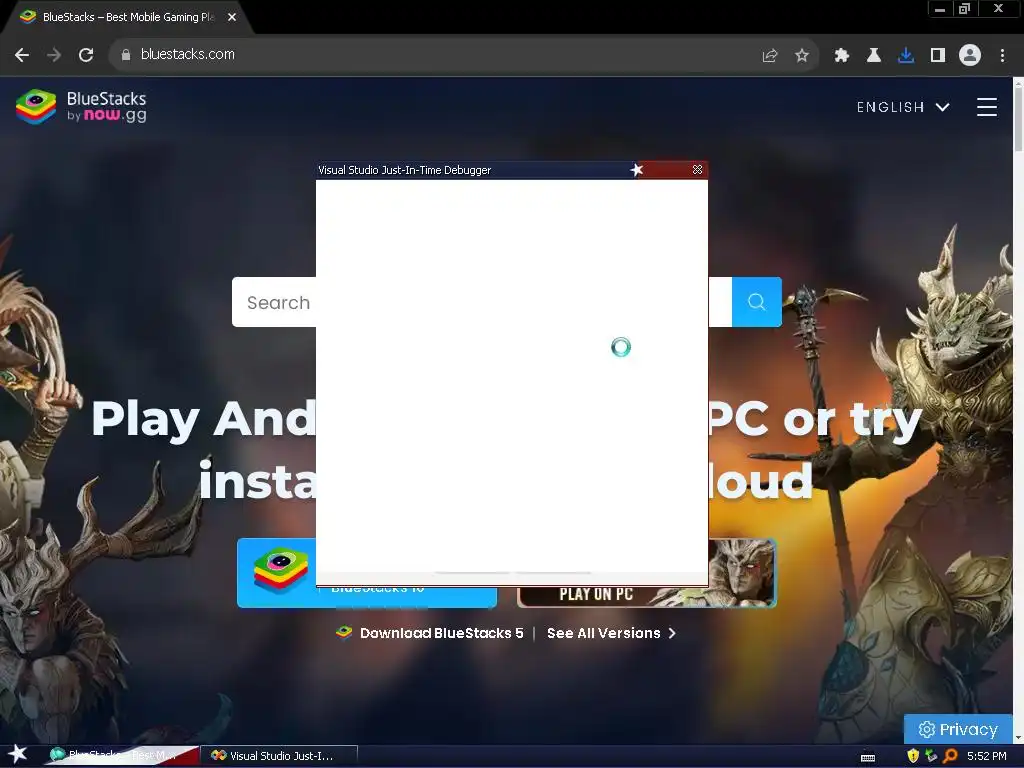Click the shield security tray icon
Image resolution: width=1024 pixels, height=768 pixels.
click(x=913, y=756)
